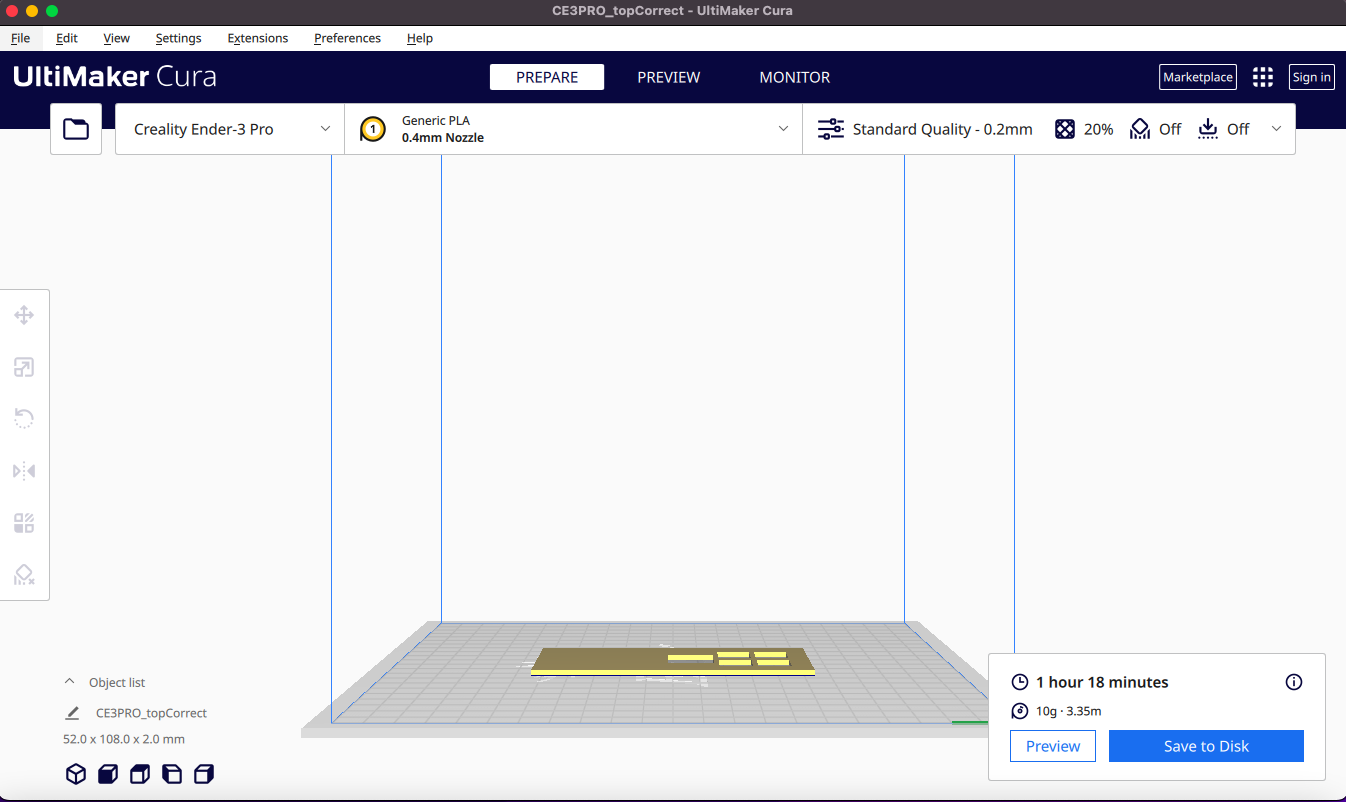
Task: Open file with the folder icon
Action: pyautogui.click(x=76, y=129)
